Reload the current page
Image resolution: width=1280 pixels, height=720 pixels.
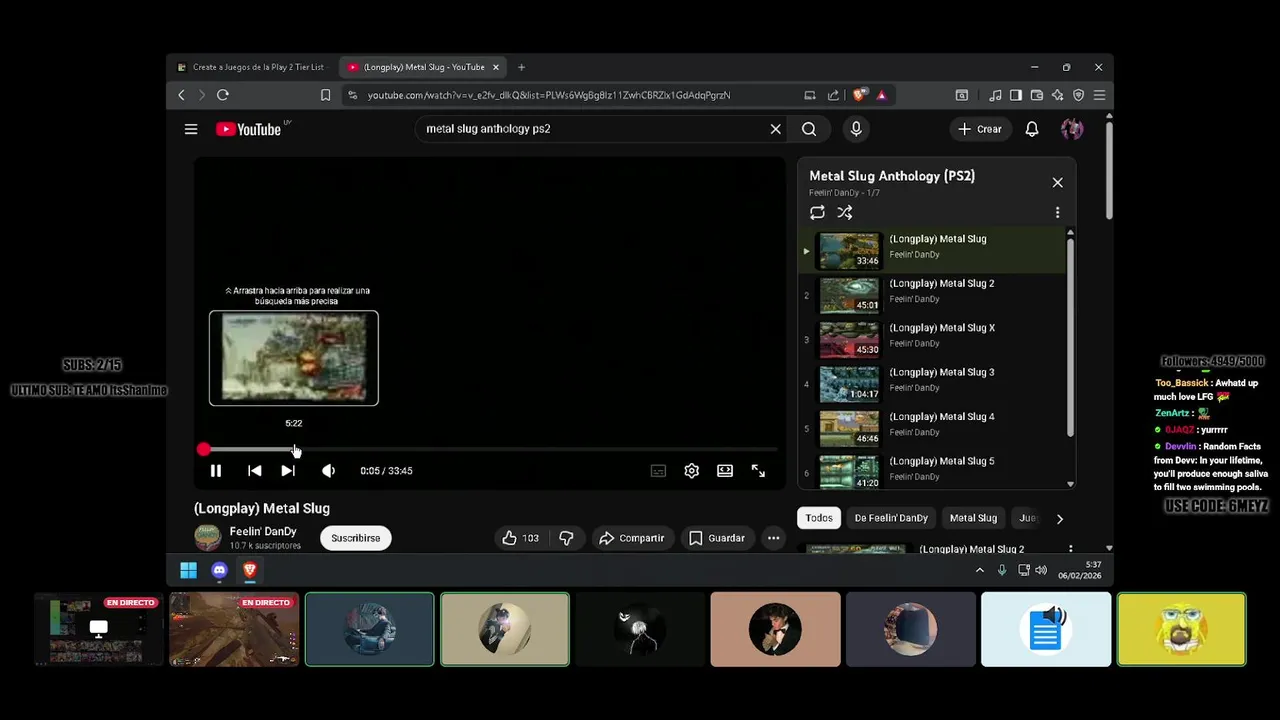pyautogui.click(x=223, y=95)
